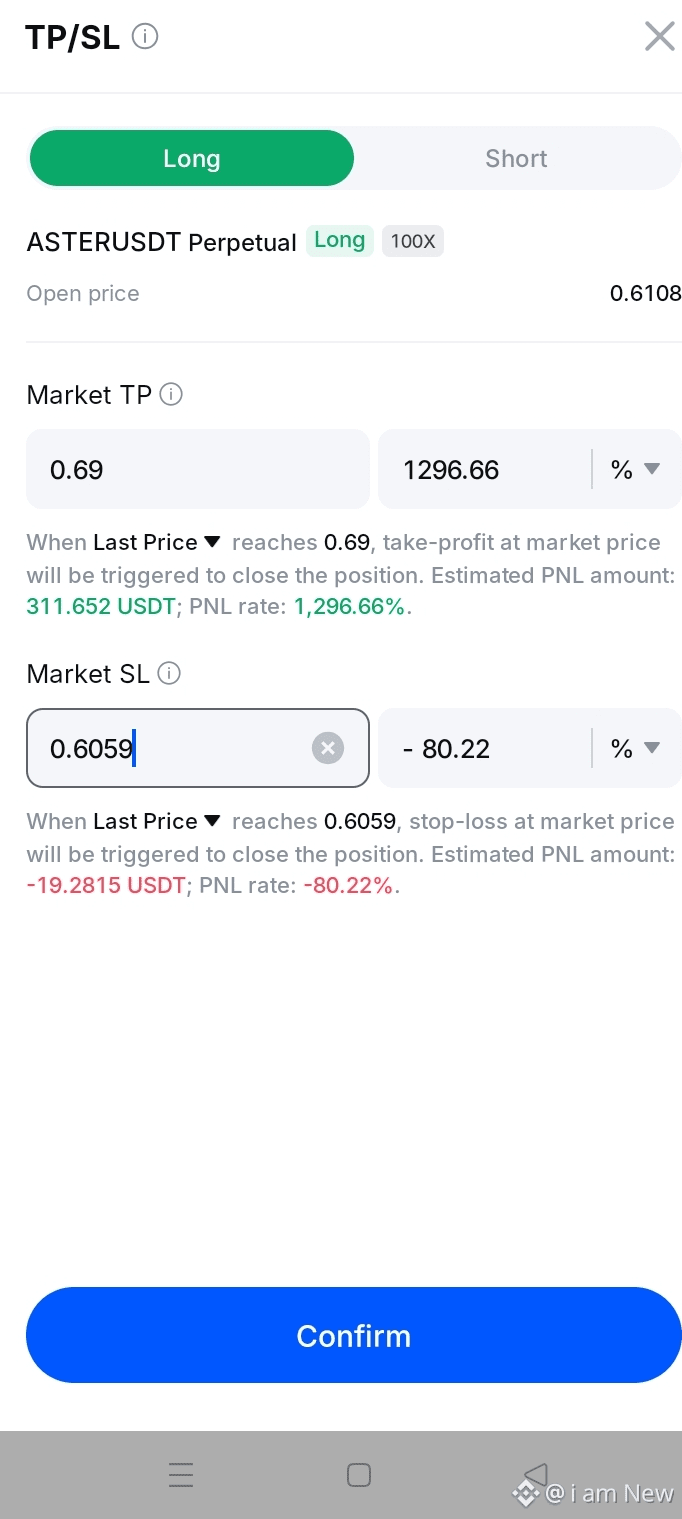The height and width of the screenshot is (1519, 682).
Task: Edit the -80.22 stop-loss percent field
Action: point(485,748)
